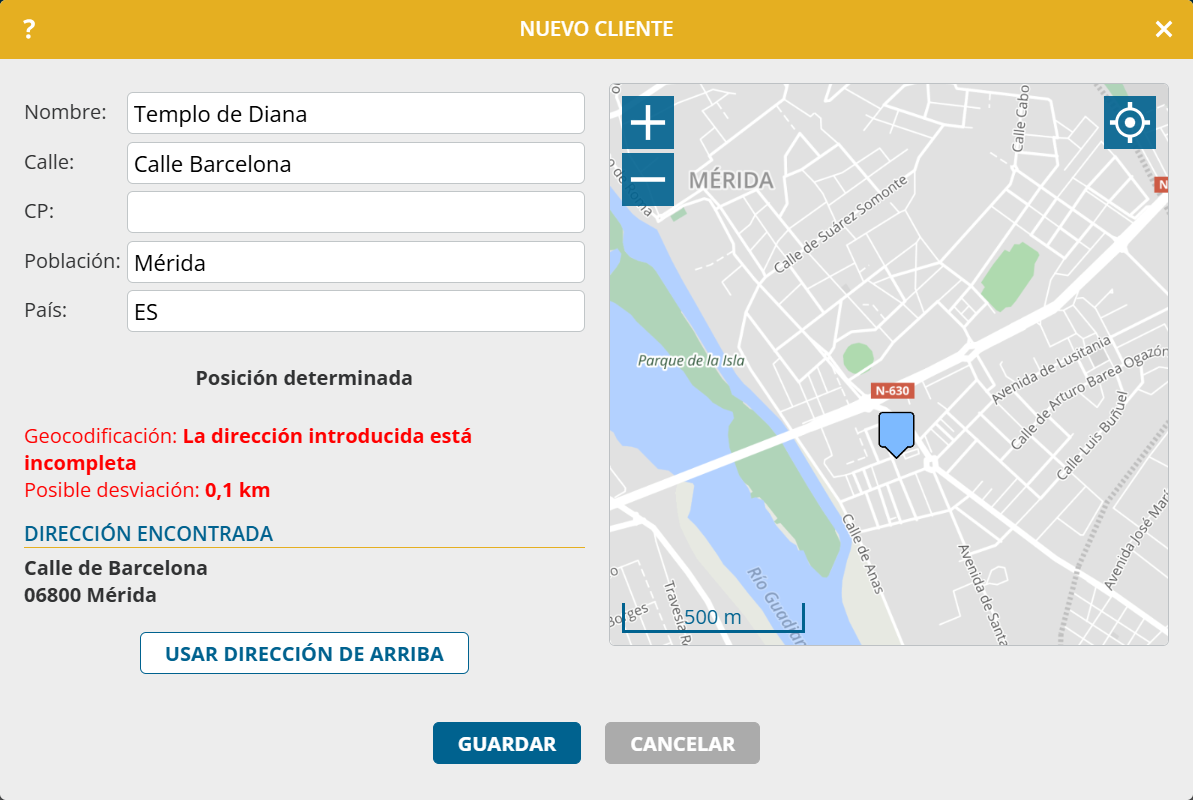Click into the País field
This screenshot has height=800, width=1193.
(x=355, y=311)
